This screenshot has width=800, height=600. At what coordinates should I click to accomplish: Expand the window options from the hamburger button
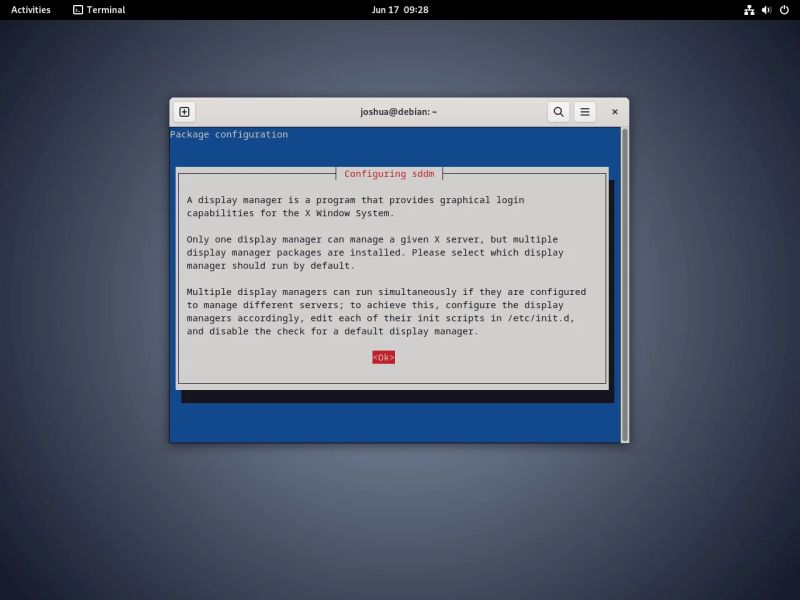[x=584, y=111]
